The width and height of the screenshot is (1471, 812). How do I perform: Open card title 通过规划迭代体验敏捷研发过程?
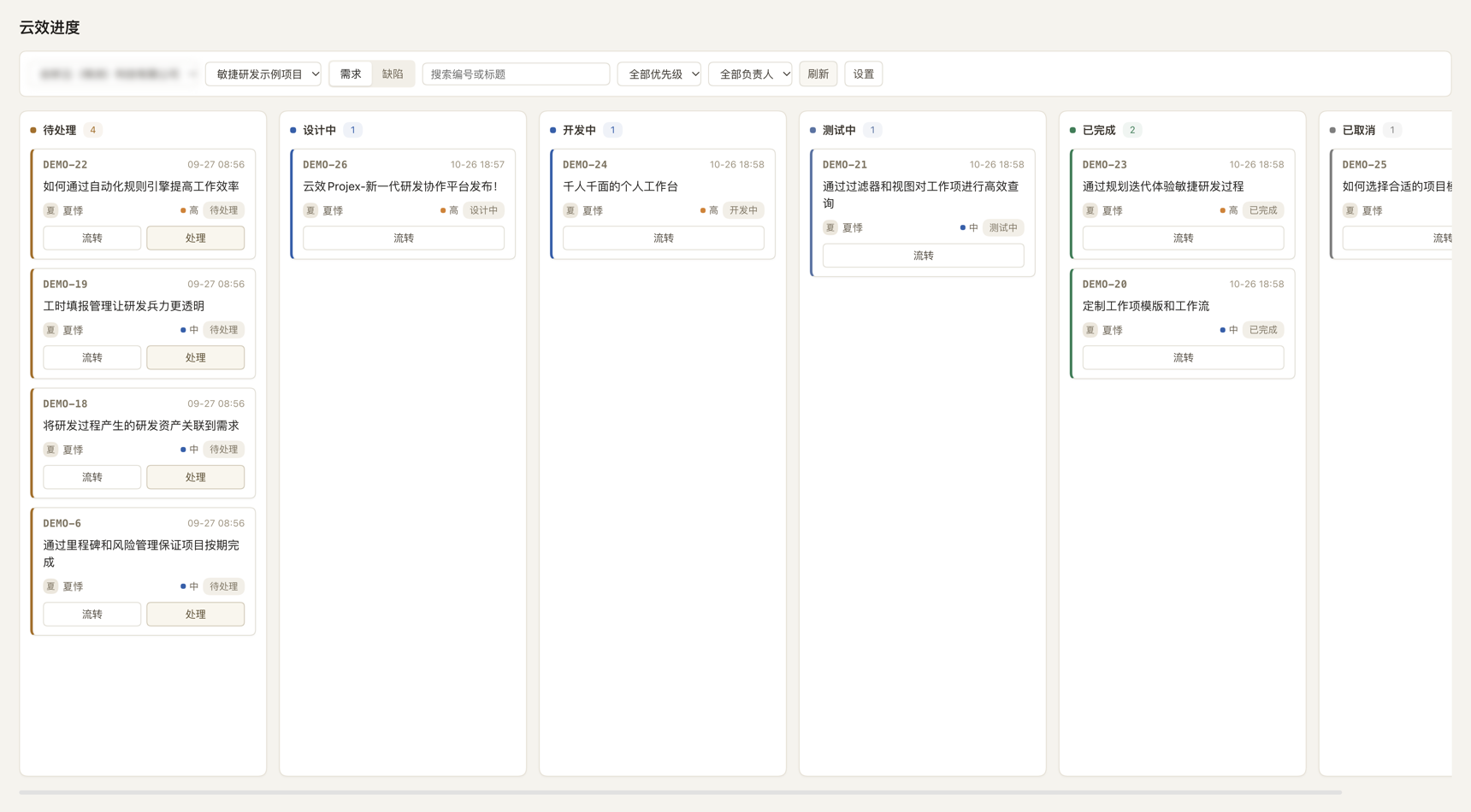1163,186
